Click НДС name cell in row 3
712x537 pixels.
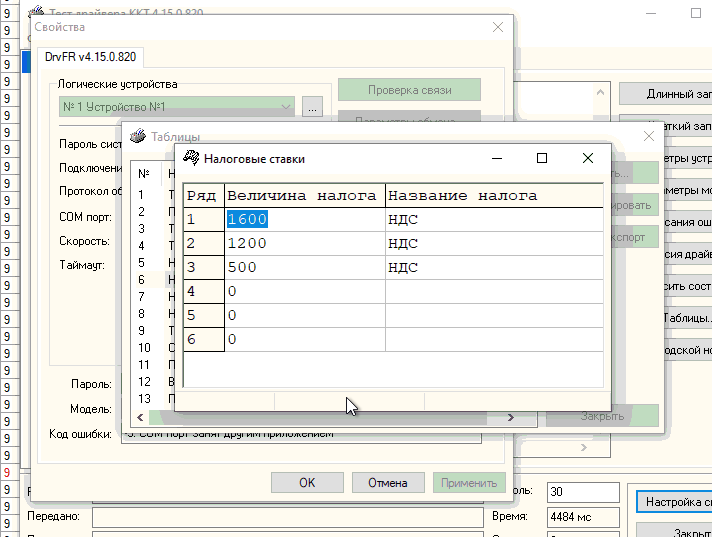[494, 267]
